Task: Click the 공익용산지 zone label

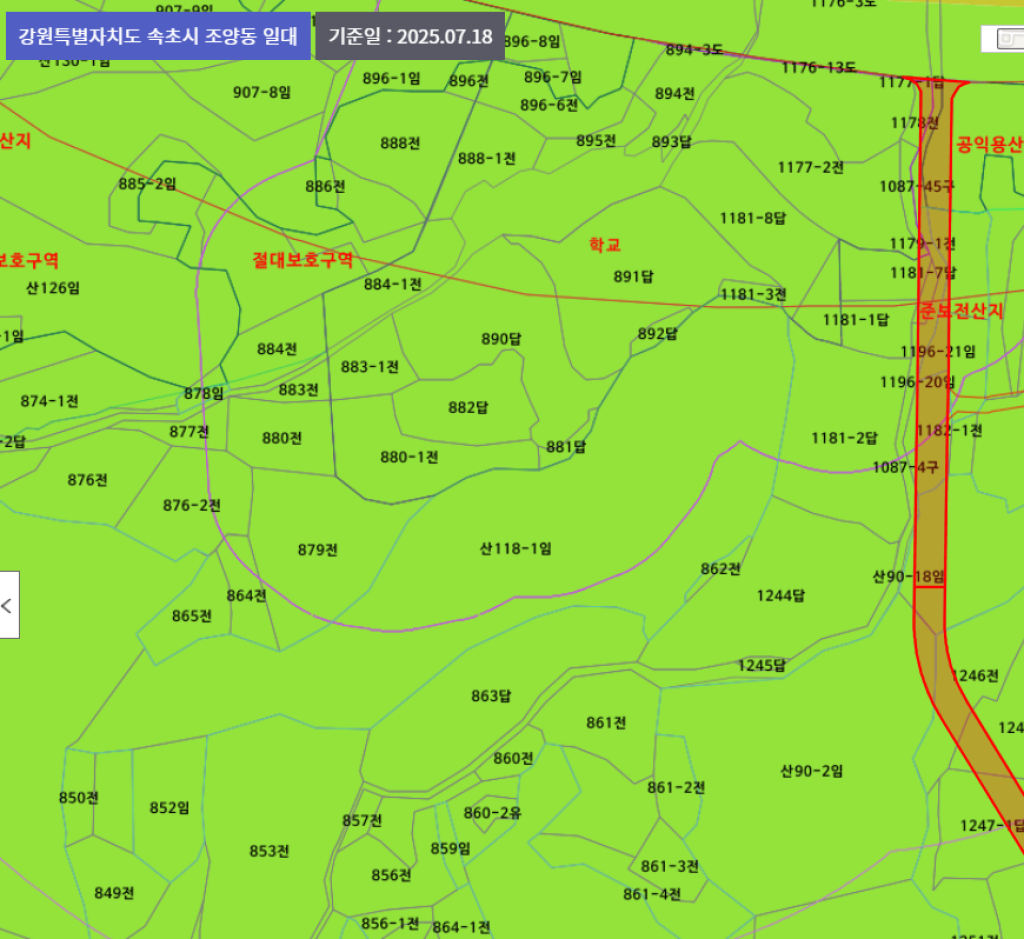Action: [988, 144]
